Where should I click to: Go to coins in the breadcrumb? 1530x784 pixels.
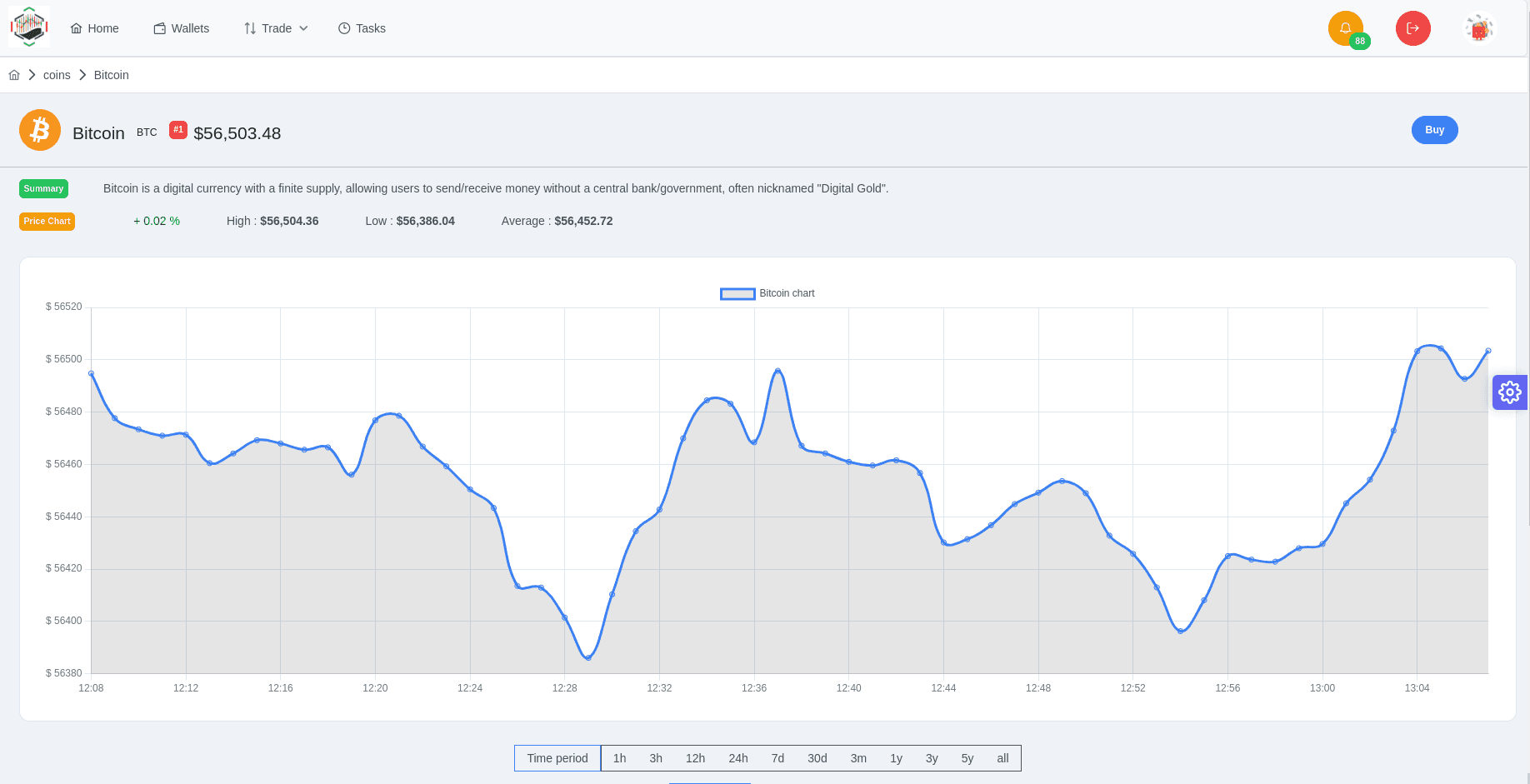[x=57, y=75]
